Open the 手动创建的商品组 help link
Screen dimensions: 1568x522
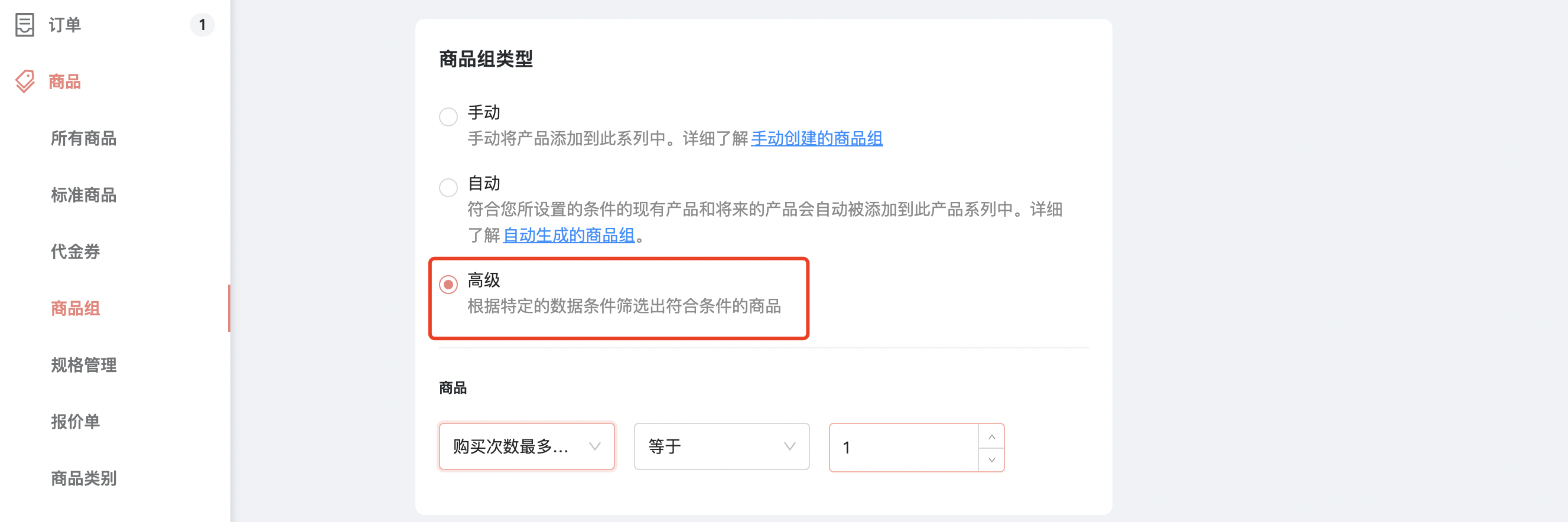click(816, 139)
